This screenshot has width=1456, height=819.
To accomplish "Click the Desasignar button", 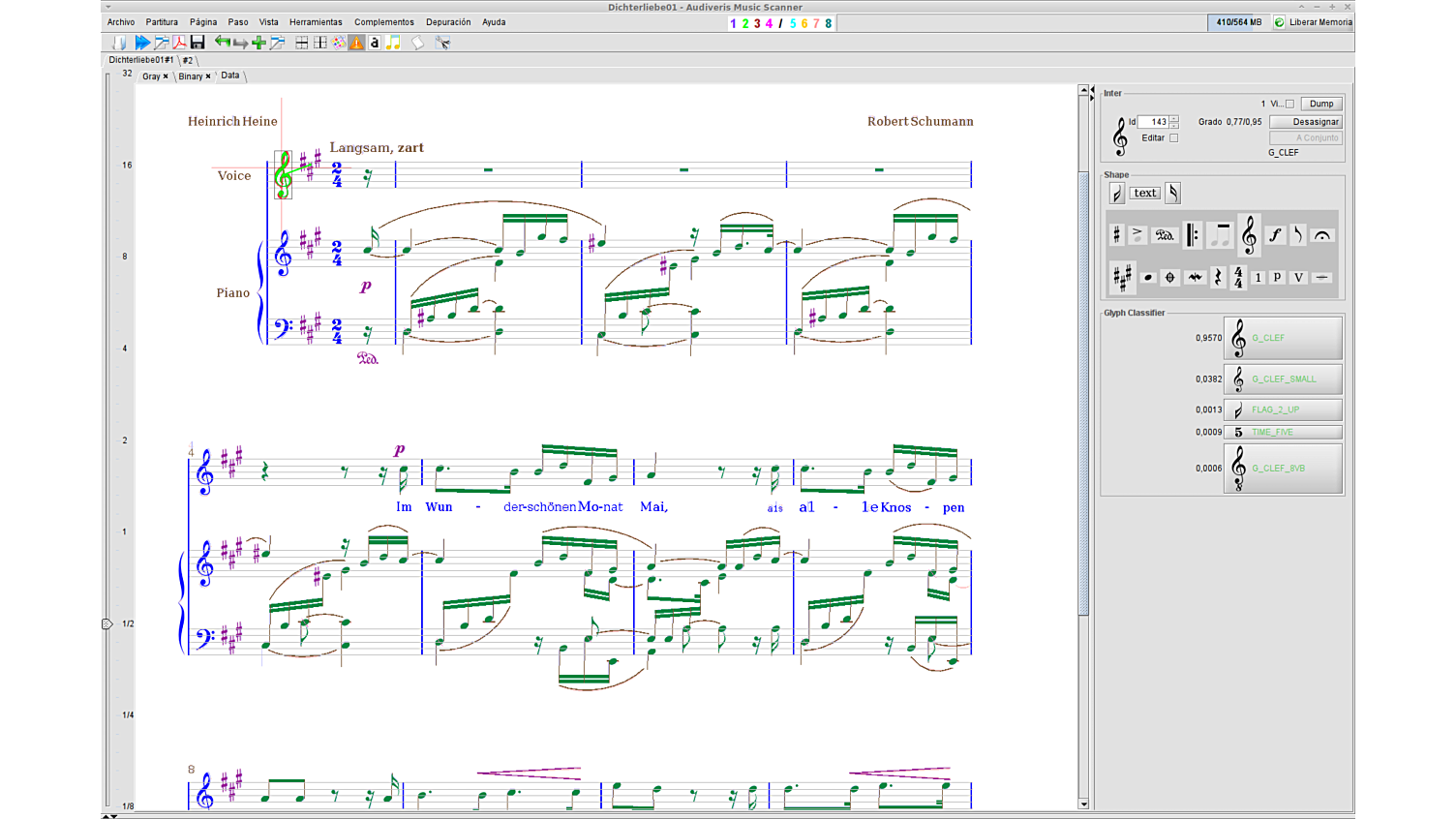I will tap(1306, 122).
